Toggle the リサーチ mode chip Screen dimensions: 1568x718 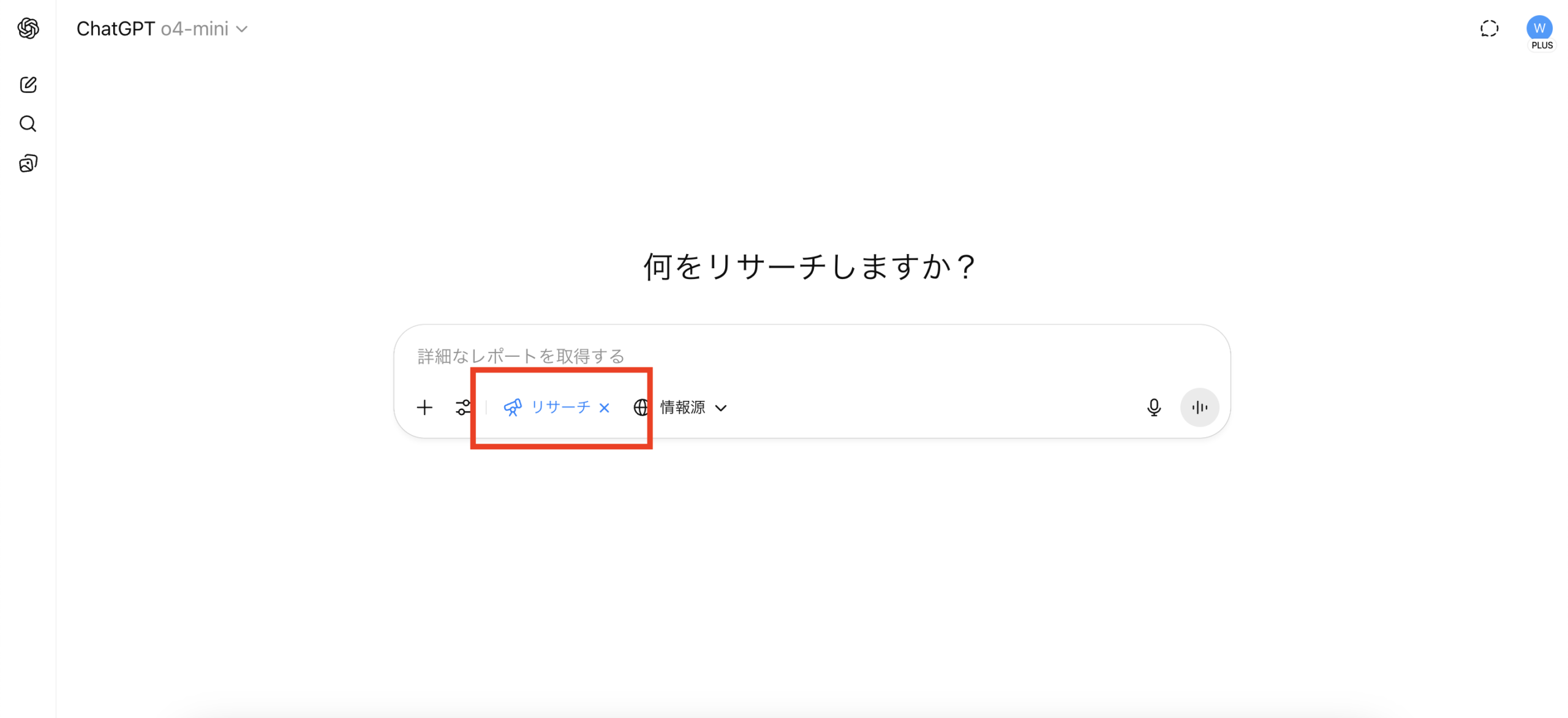point(560,408)
